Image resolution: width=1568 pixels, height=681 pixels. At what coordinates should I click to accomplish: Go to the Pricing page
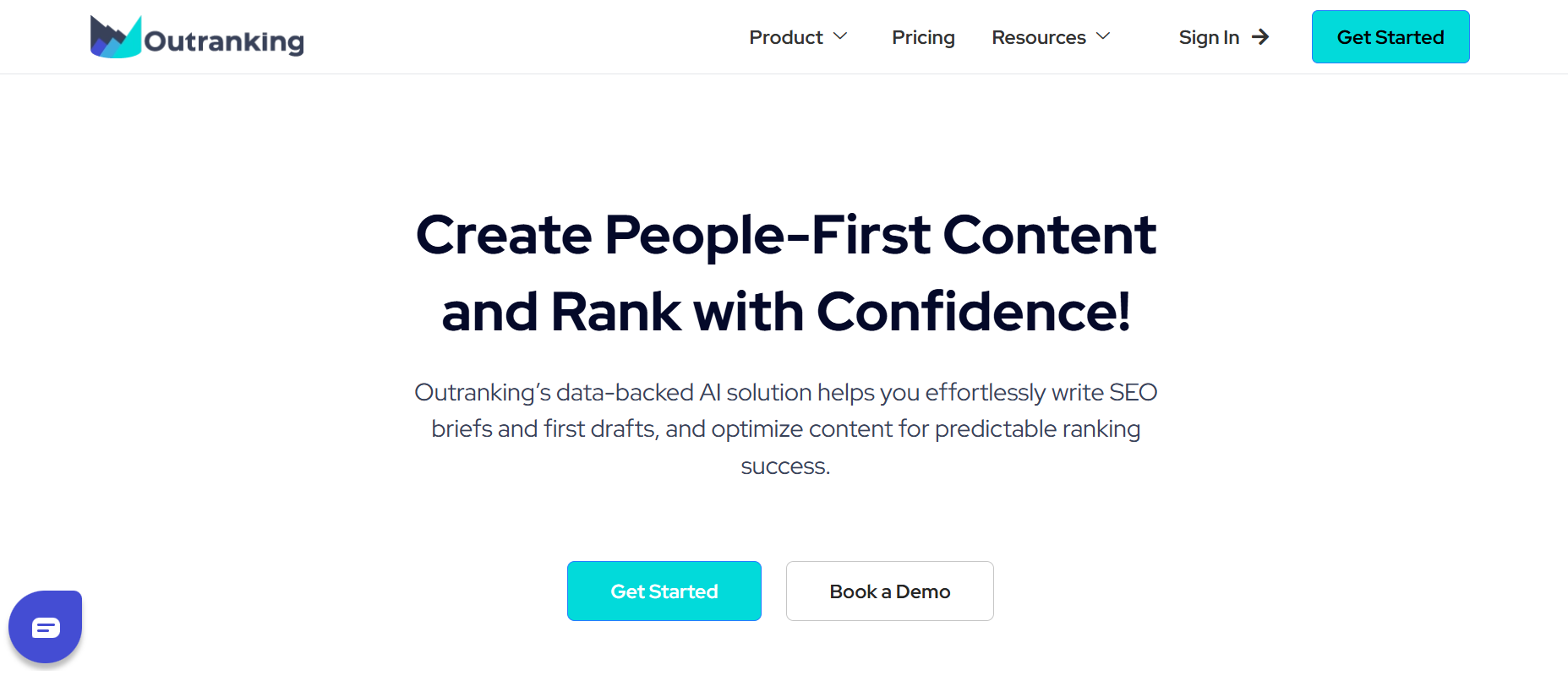point(923,37)
